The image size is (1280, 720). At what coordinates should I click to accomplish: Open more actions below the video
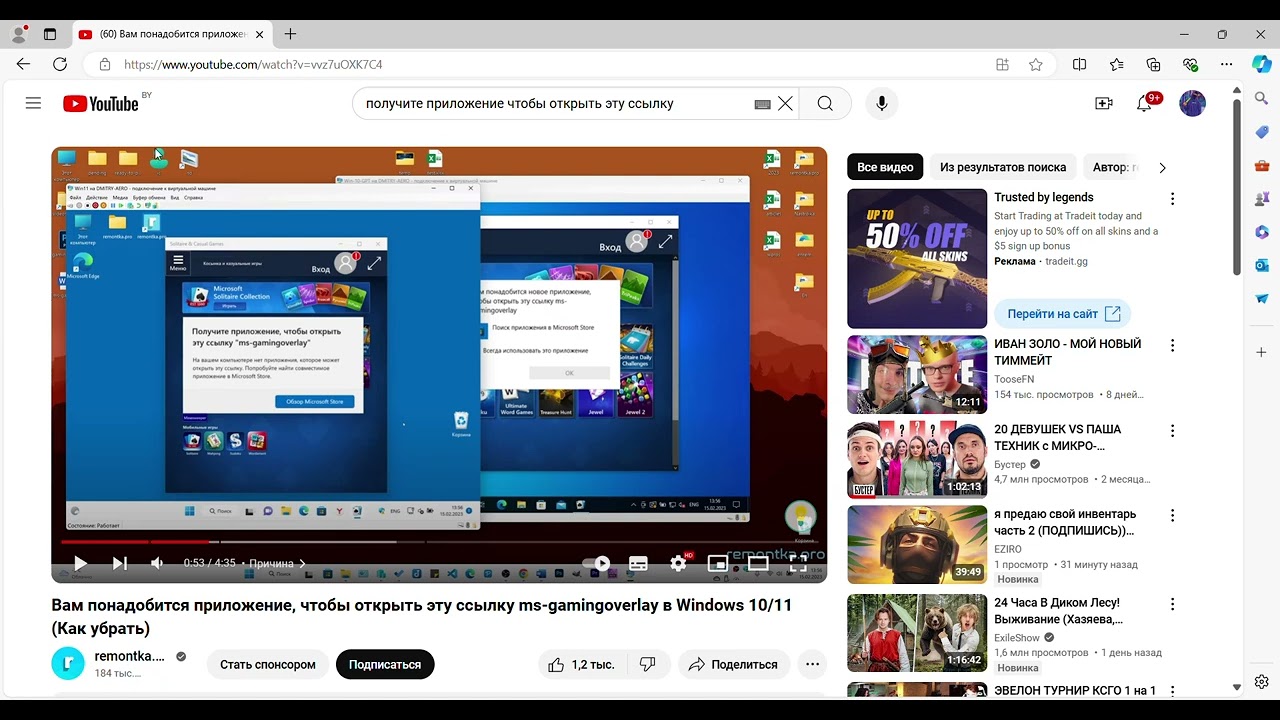pyautogui.click(x=813, y=664)
